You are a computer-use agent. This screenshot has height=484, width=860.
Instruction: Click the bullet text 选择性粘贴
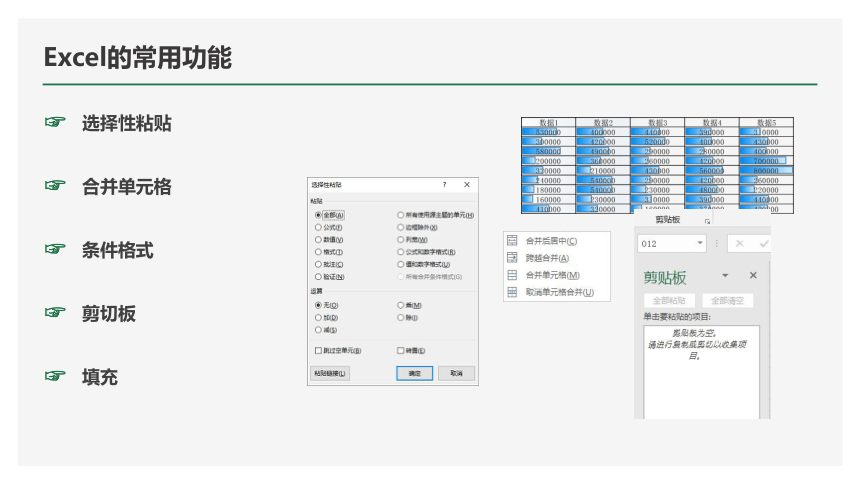127,123
